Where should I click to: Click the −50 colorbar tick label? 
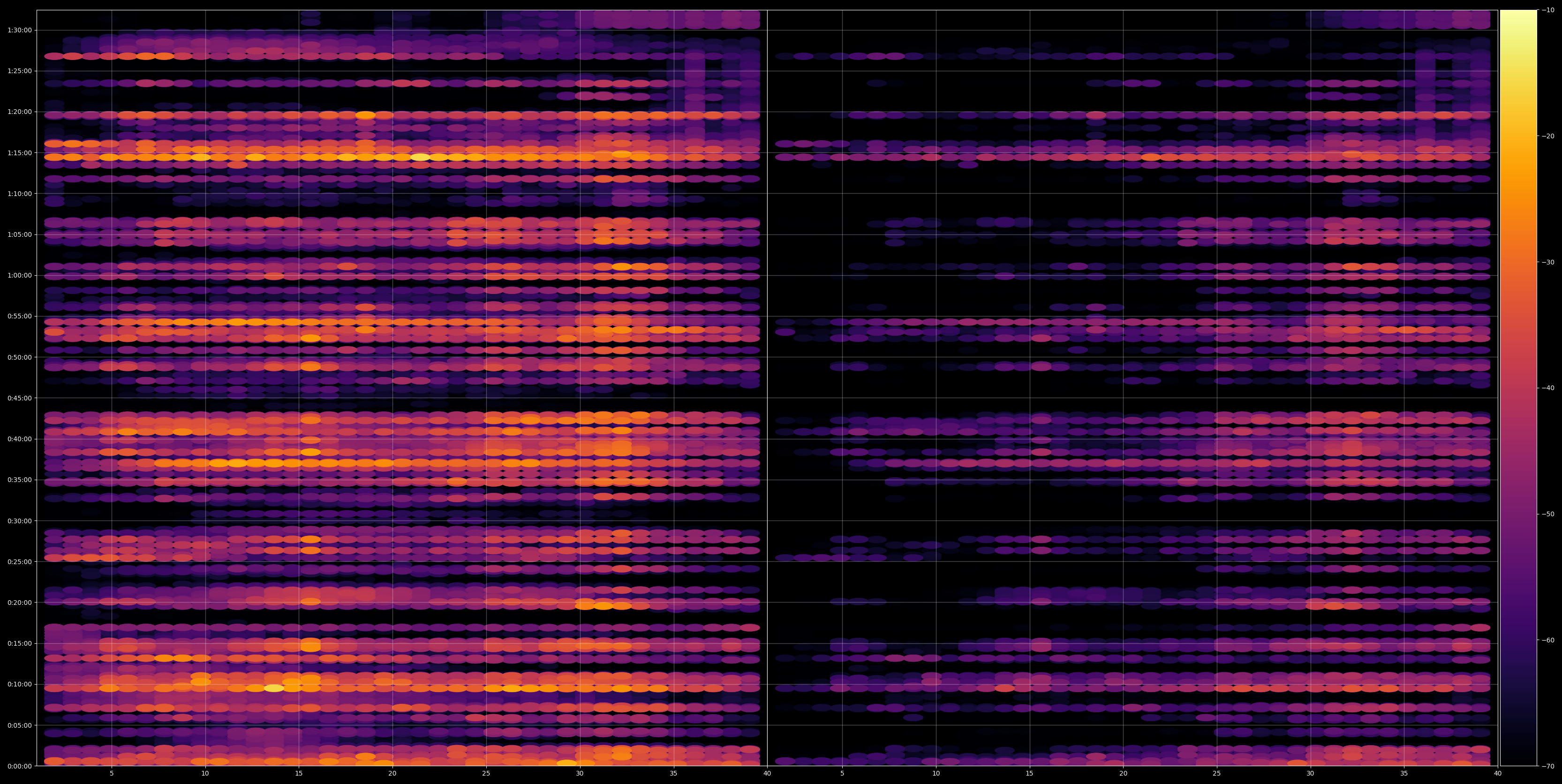[x=1548, y=513]
